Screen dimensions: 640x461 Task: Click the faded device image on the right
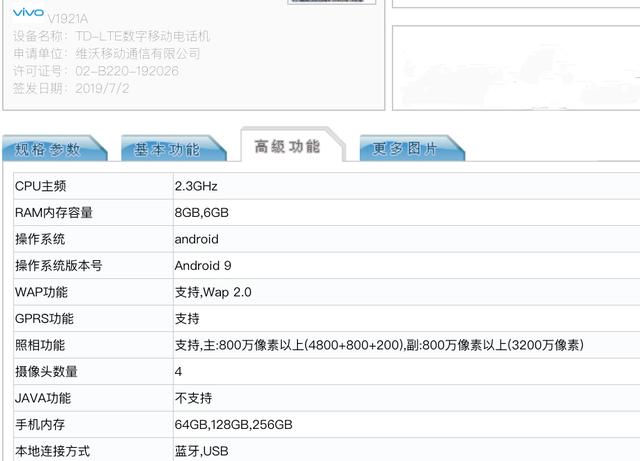point(516,68)
